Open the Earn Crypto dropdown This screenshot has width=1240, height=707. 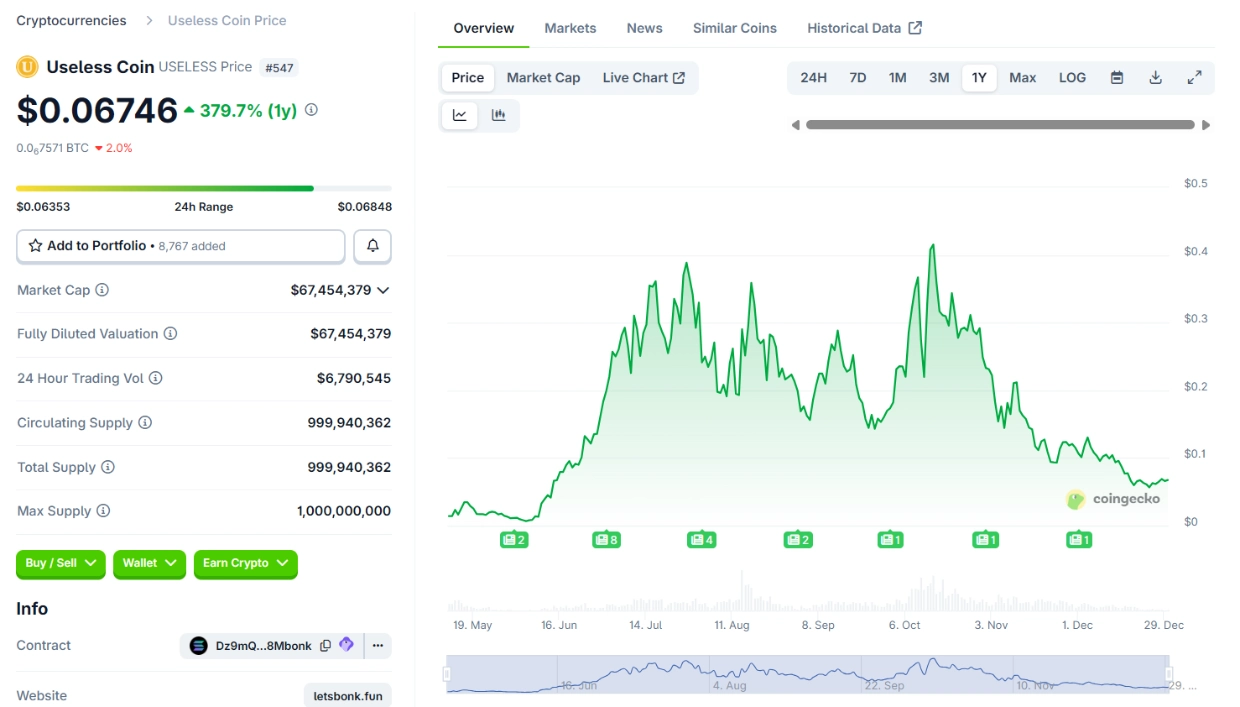pyautogui.click(x=245, y=563)
